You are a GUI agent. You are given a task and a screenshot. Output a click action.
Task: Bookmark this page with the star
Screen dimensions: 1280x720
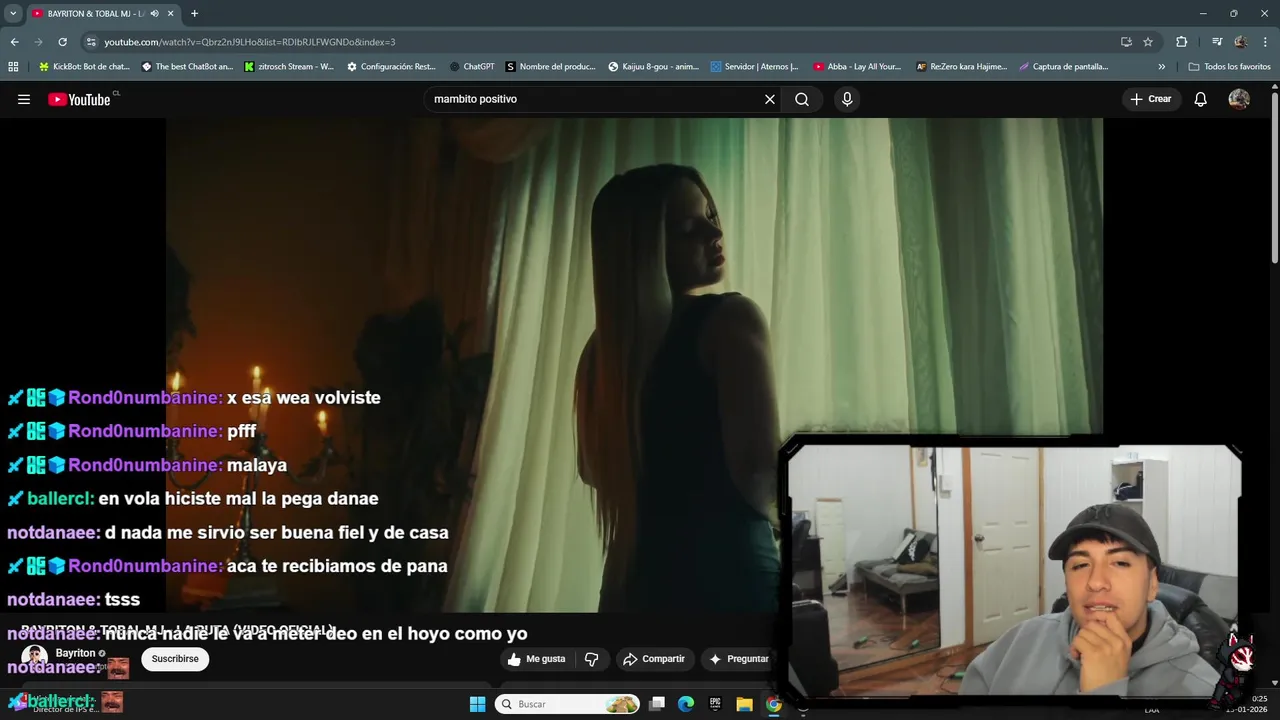pos(1148,42)
